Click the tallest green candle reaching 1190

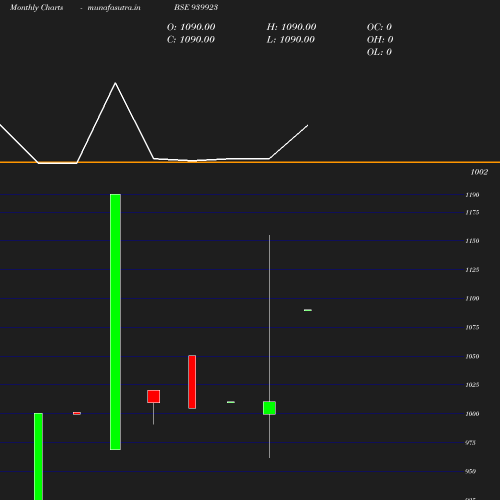click(x=115, y=322)
